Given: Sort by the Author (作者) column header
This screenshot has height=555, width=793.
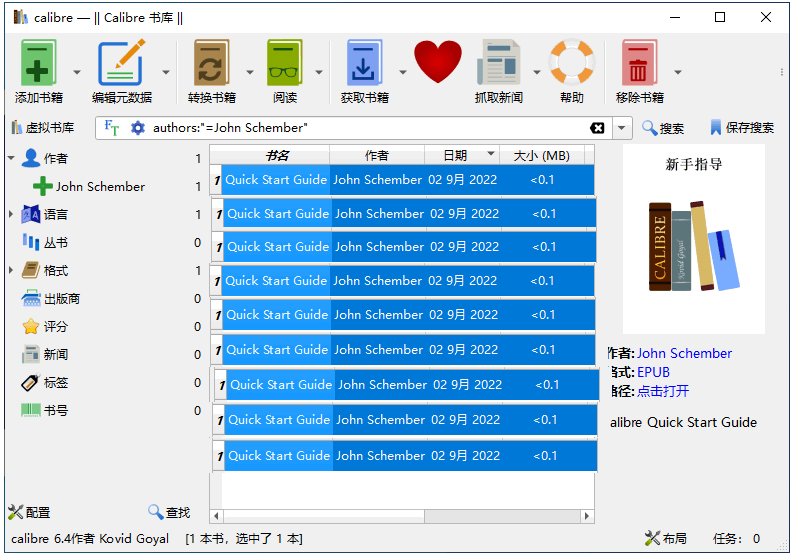Looking at the screenshot, I should click(x=377, y=155).
